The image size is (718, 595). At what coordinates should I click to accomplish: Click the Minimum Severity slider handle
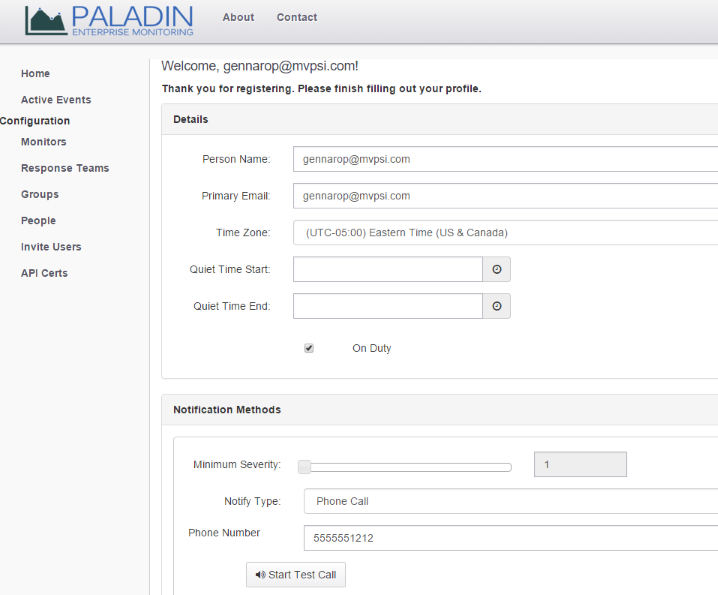point(305,467)
